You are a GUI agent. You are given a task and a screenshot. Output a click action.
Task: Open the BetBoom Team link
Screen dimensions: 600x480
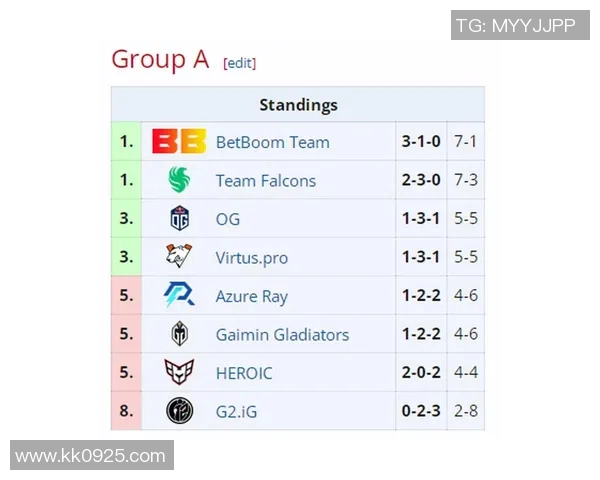[x=272, y=142]
